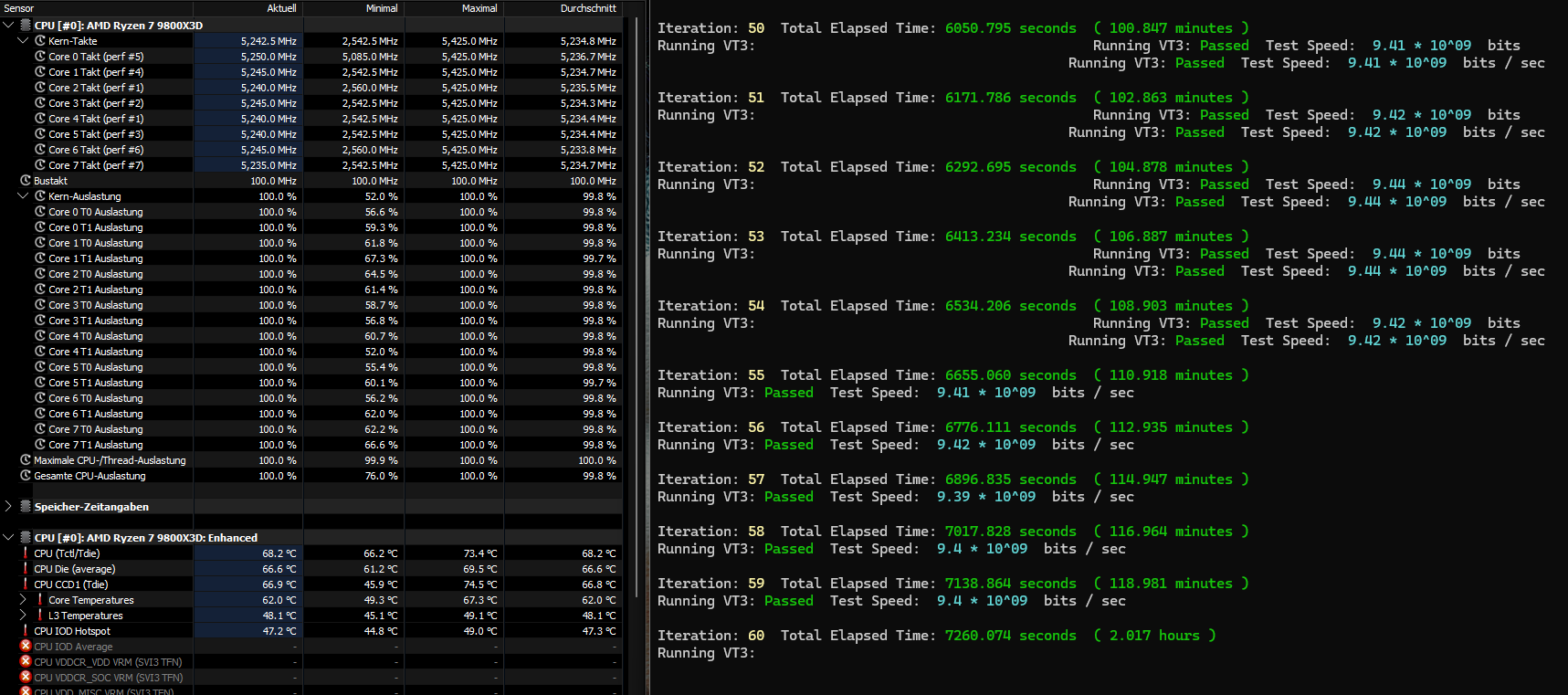1568x695 pixels.
Task: Expand the L3 Temperatures node
Action: [x=23, y=616]
